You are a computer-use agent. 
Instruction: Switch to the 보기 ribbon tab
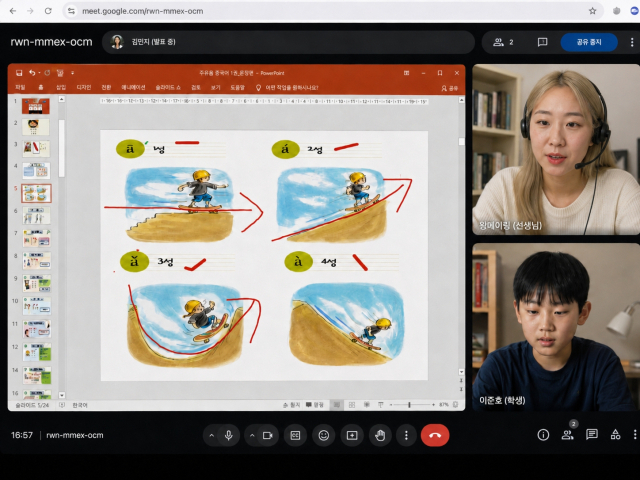coord(216,88)
